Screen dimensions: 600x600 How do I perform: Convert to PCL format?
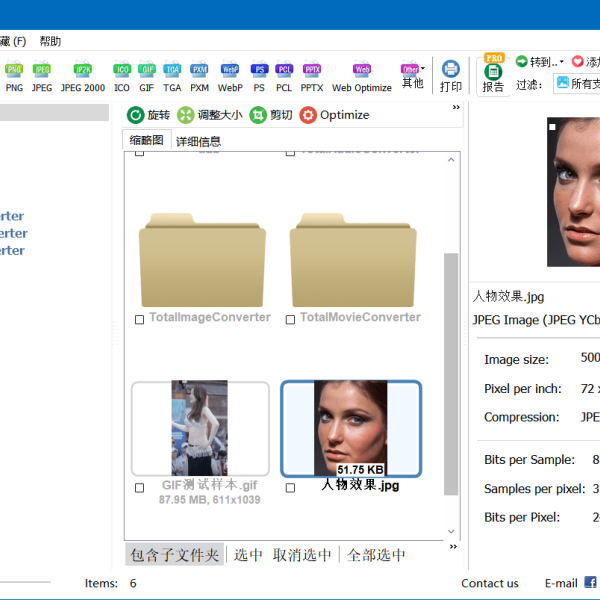pyautogui.click(x=284, y=76)
